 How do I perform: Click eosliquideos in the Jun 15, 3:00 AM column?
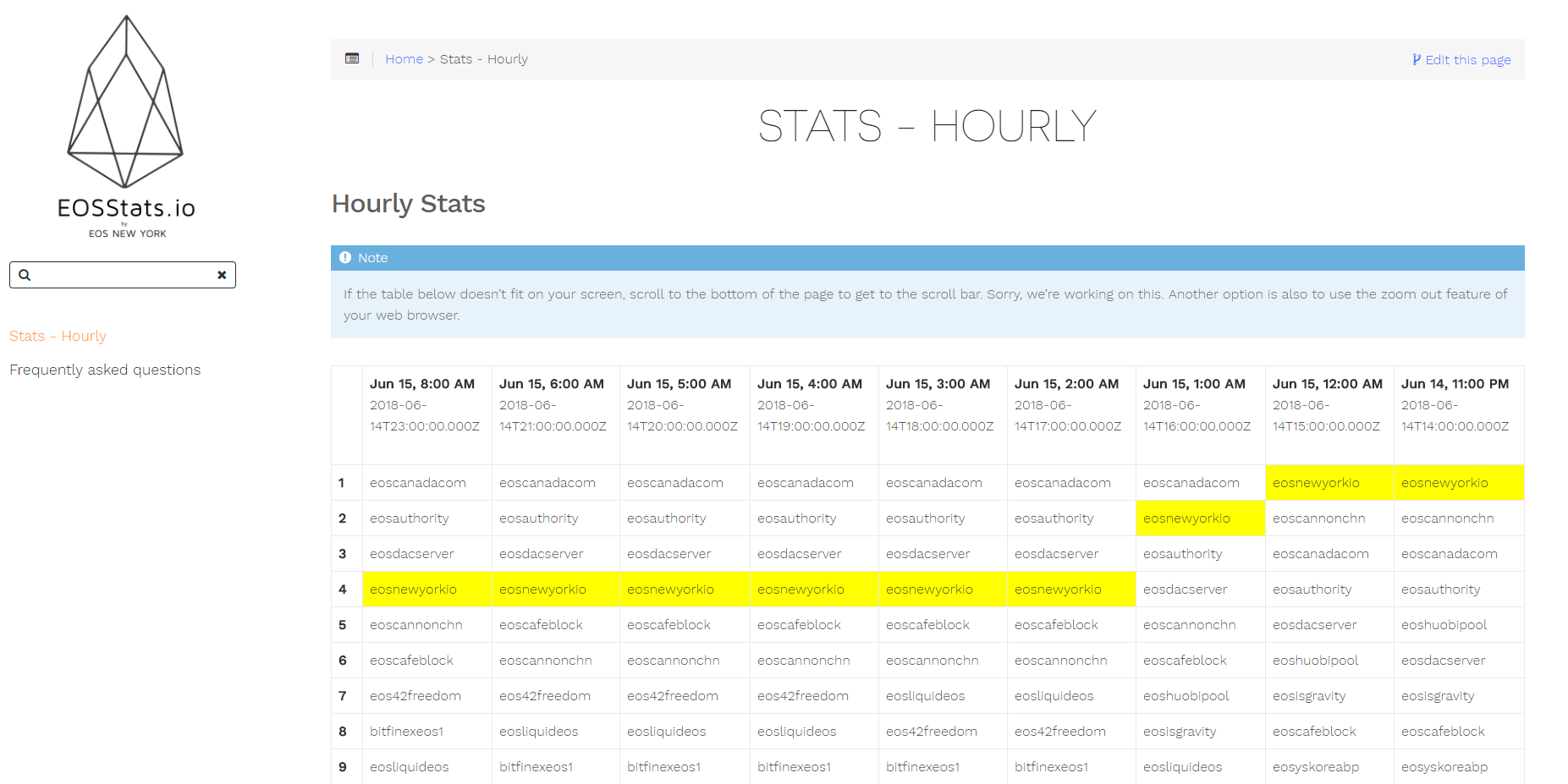tap(926, 696)
